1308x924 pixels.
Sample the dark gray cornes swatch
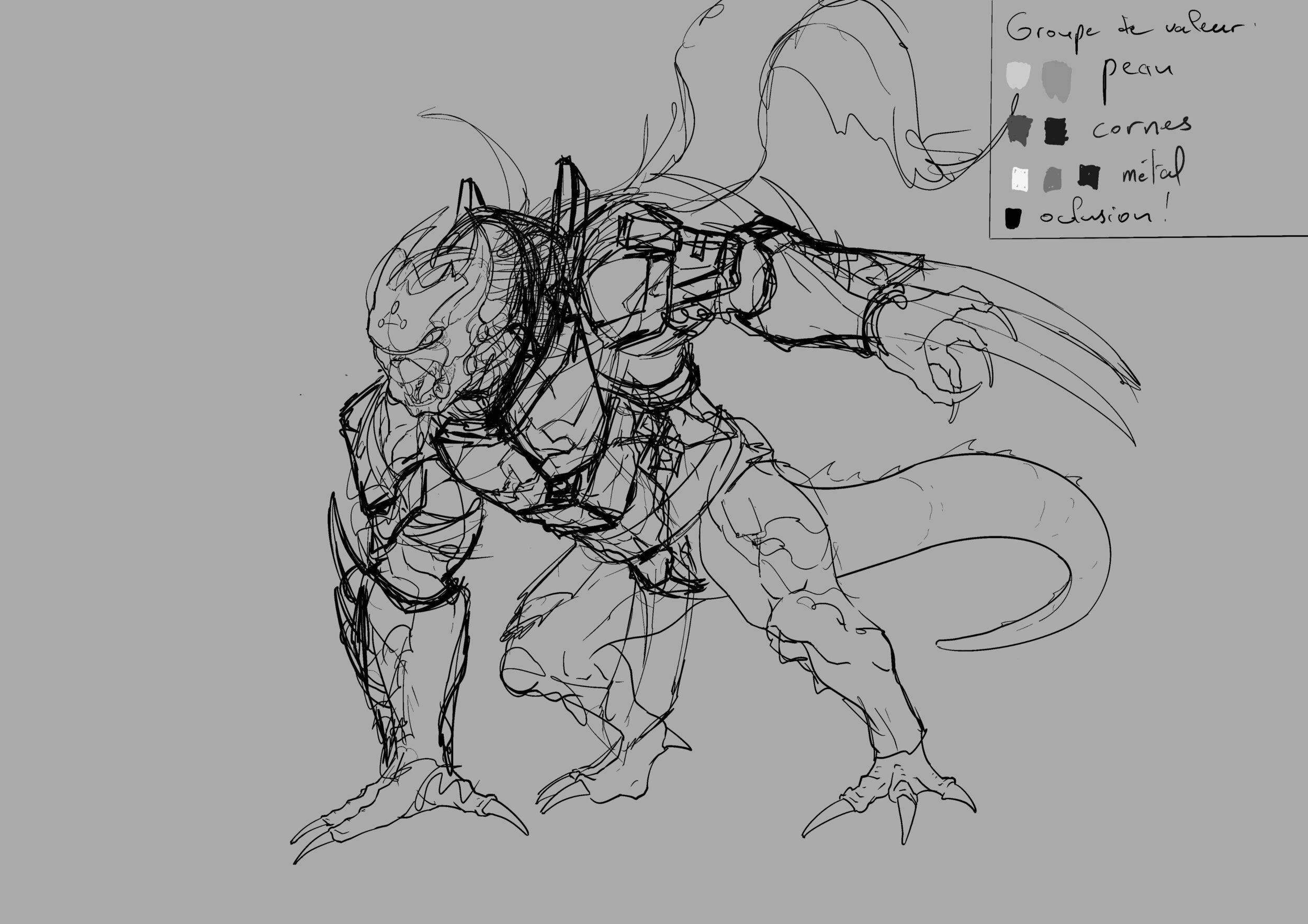(x=1020, y=130)
